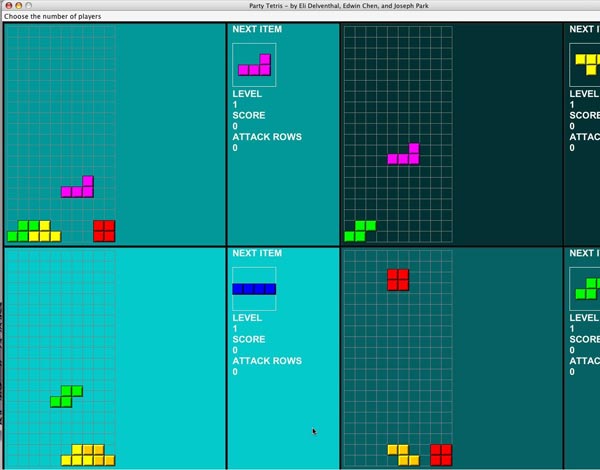Select the falling red square piece on bottom-right board
Viewport: 600px width, 470px height.
[x=398, y=280]
